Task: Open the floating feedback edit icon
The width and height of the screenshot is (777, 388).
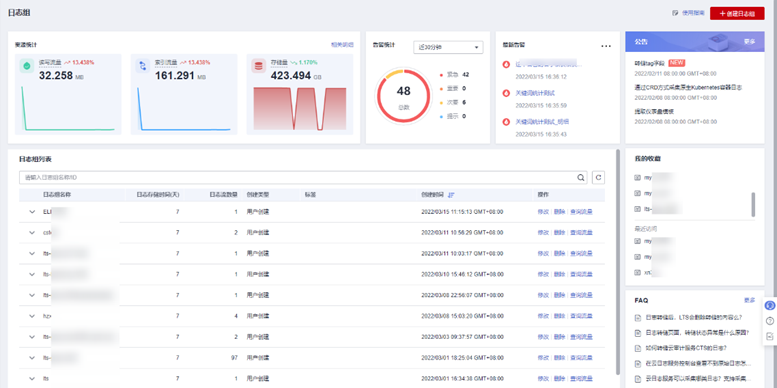Action: coord(770,336)
